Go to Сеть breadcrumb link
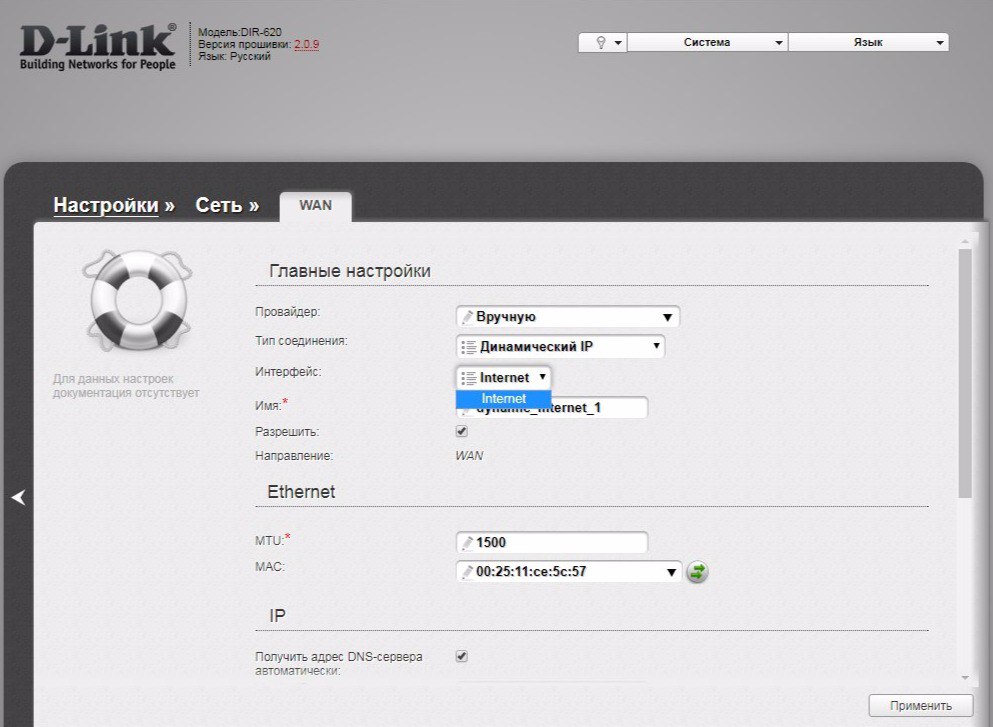 218,205
